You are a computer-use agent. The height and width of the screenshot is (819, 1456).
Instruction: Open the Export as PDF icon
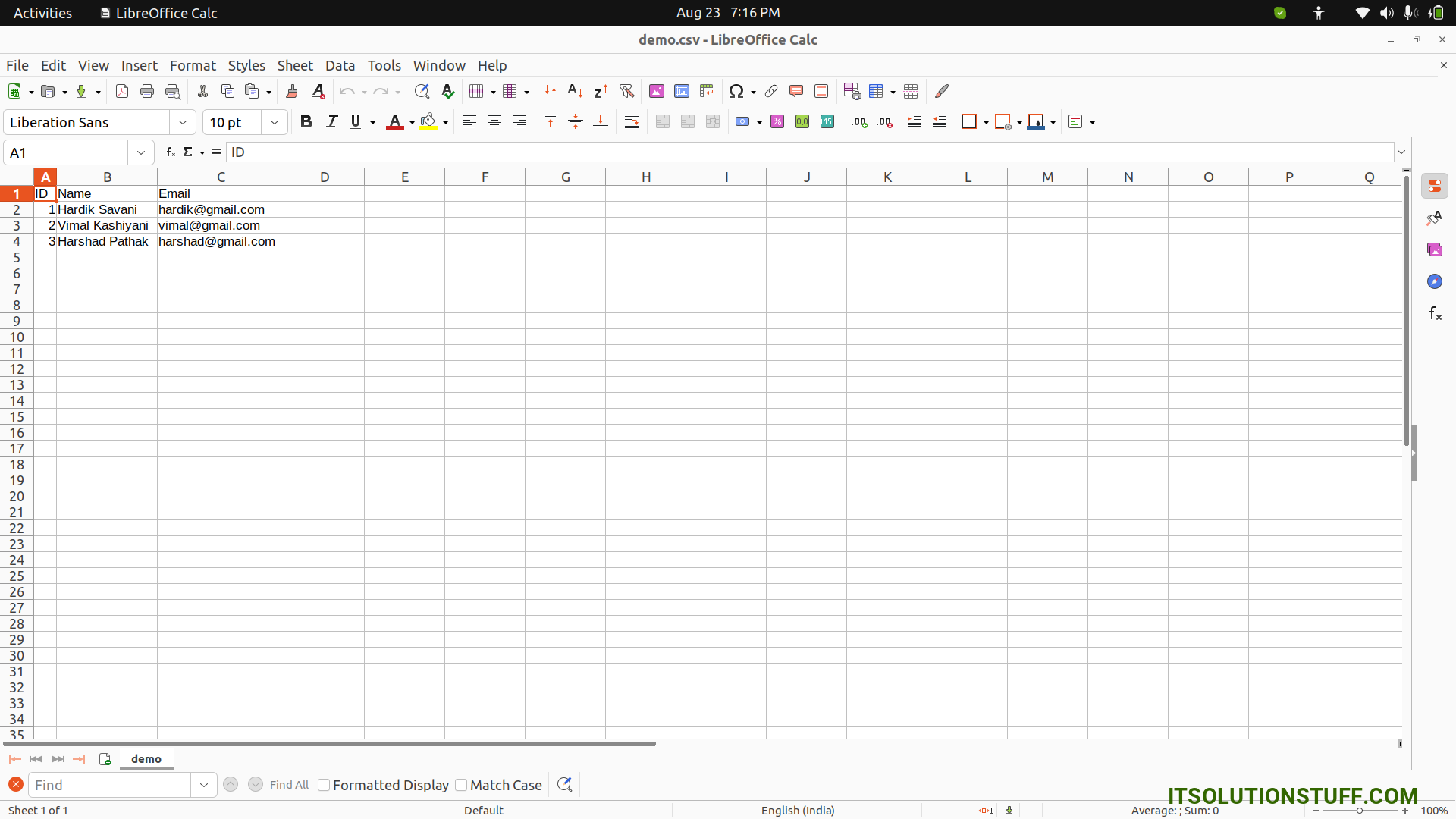[x=121, y=91]
